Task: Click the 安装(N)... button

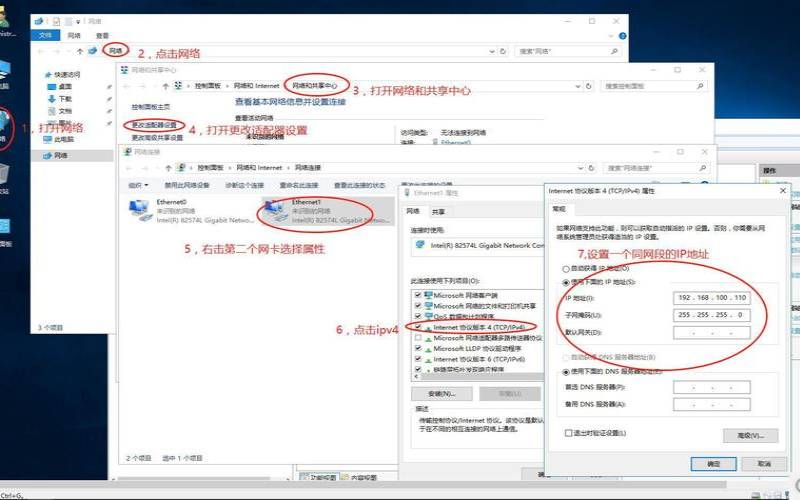Action: click(442, 393)
